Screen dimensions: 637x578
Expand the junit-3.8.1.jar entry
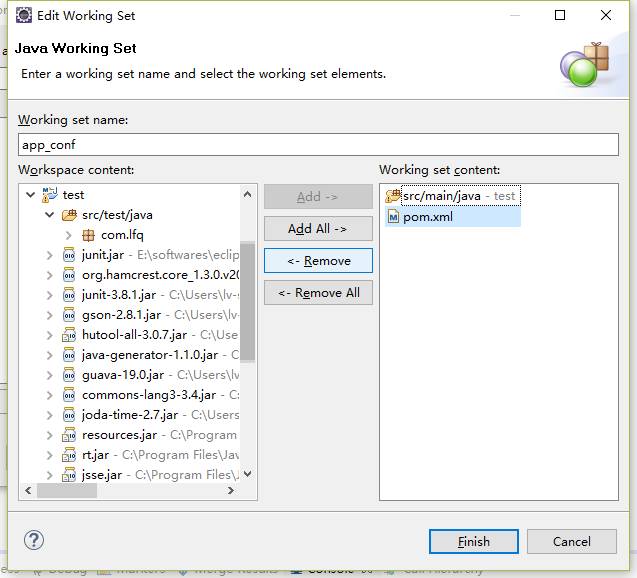pos(50,295)
